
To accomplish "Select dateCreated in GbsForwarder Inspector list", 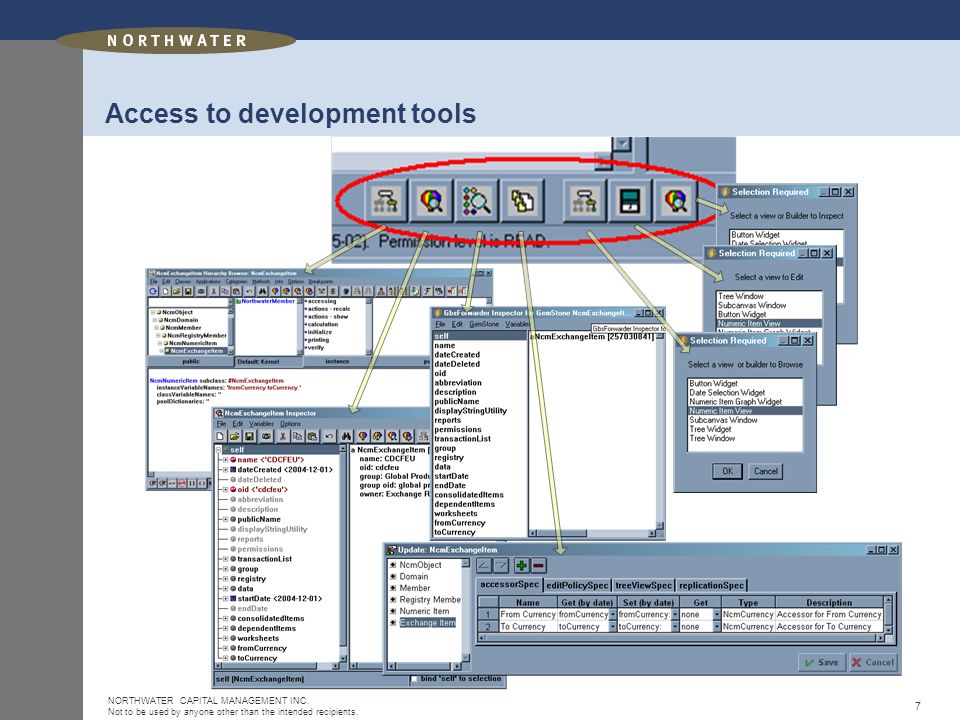I will (x=457, y=354).
